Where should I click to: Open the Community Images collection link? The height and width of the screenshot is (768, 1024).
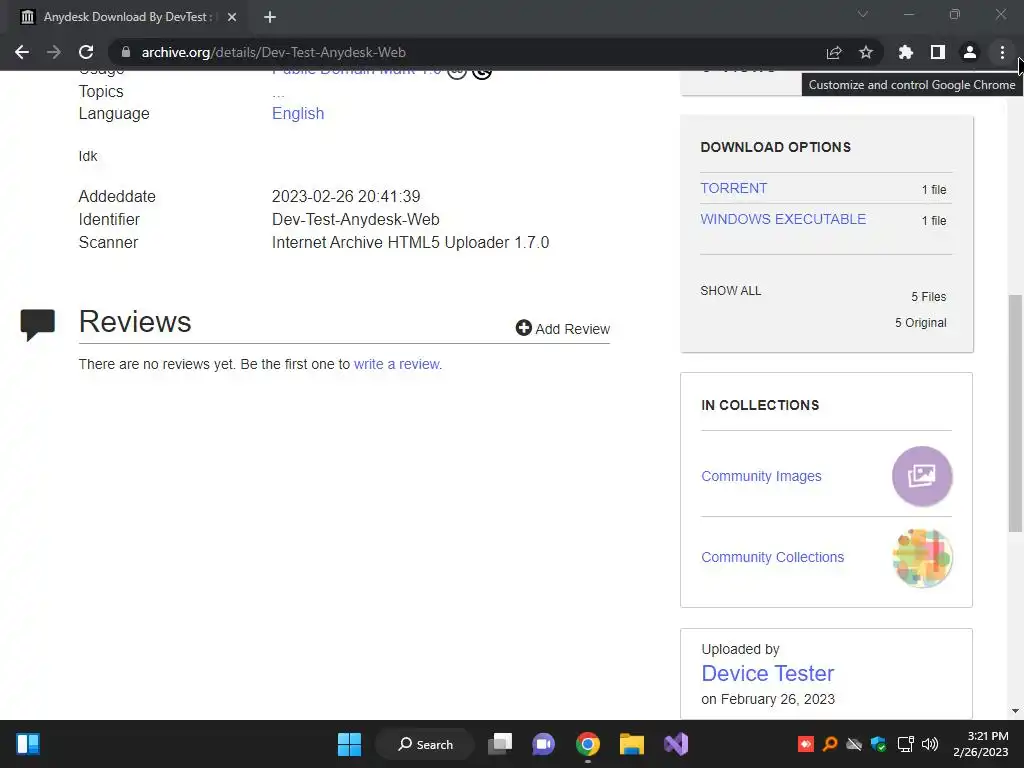(761, 476)
